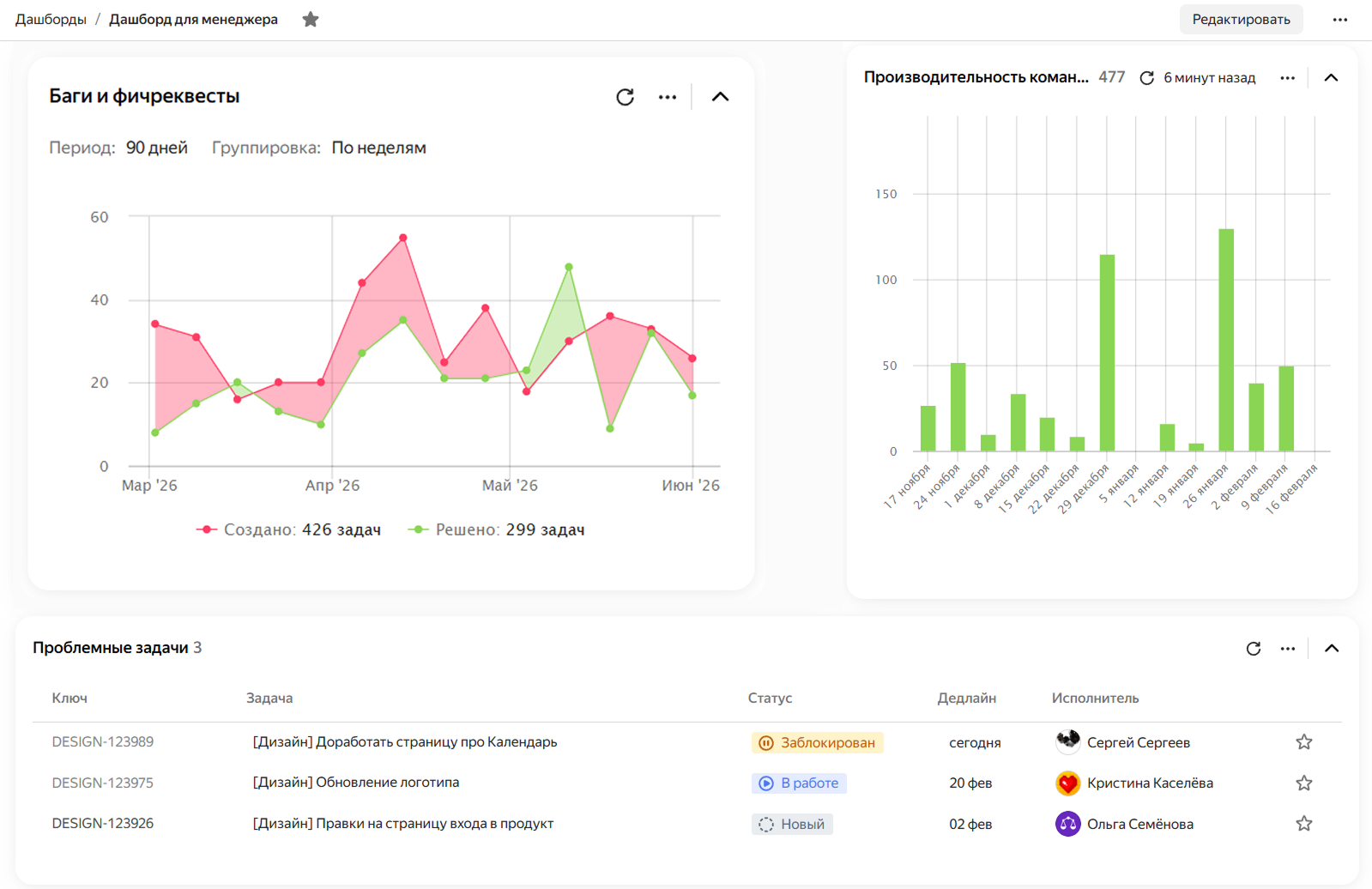Go to Дашборды breadcrumb
The height and width of the screenshot is (889, 1372).
tap(51, 20)
